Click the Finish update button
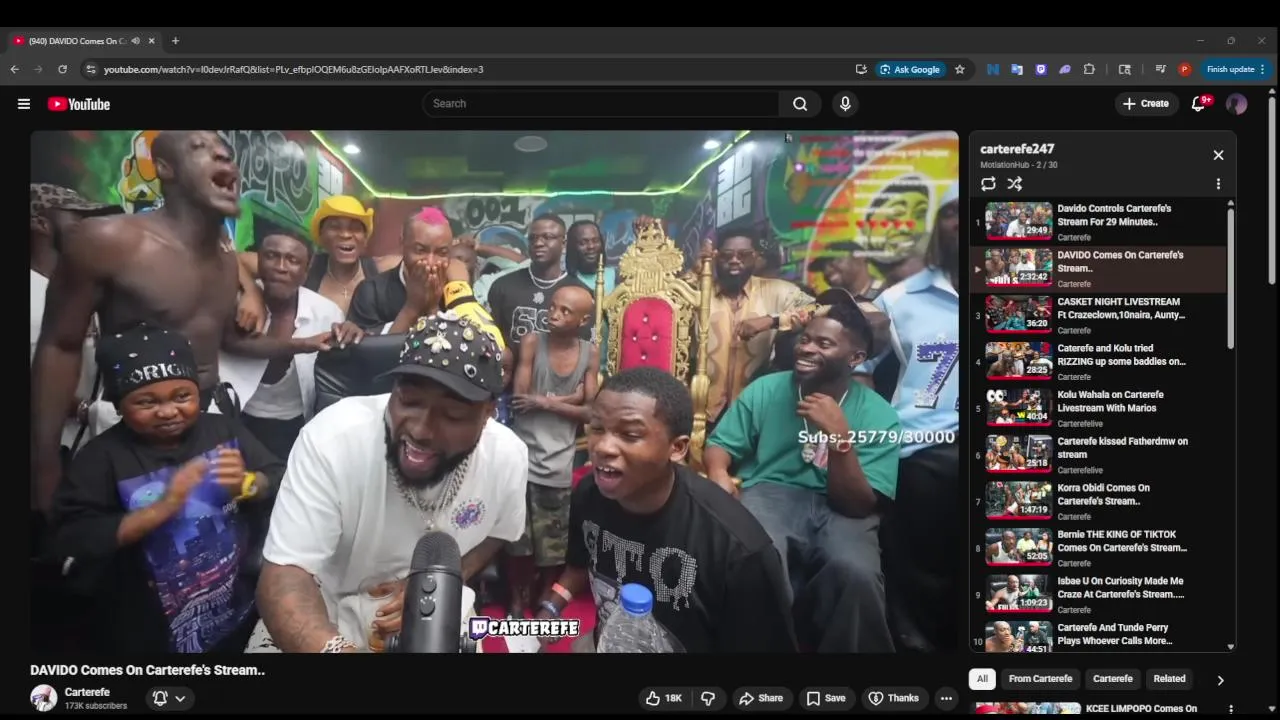 click(1236, 69)
